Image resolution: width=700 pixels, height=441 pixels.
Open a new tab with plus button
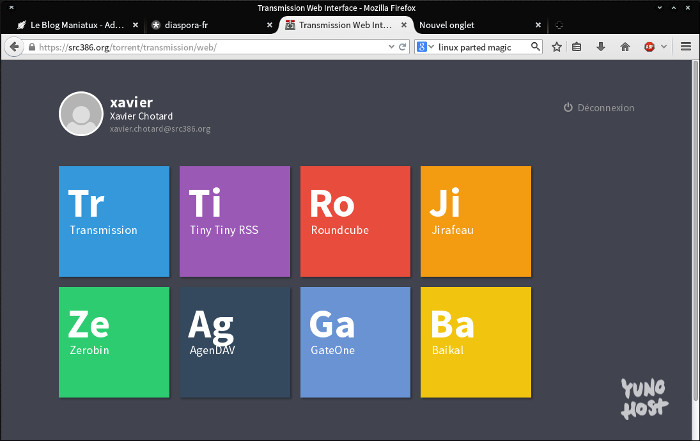click(x=559, y=25)
